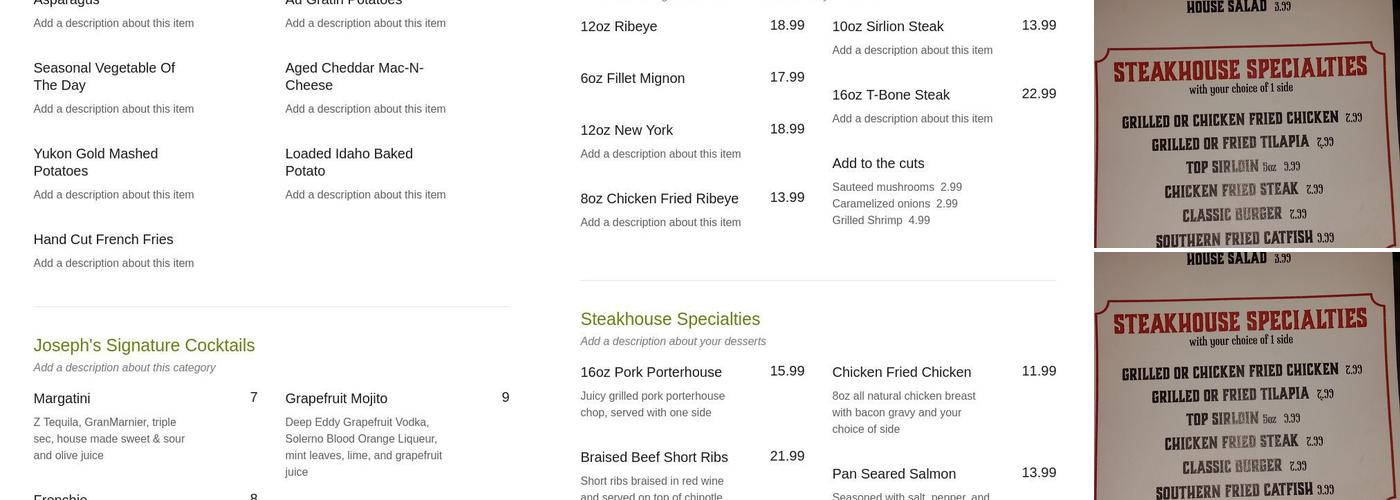Click the Joseph's Signature Cocktails category heading
1400x500 pixels.
click(144, 345)
